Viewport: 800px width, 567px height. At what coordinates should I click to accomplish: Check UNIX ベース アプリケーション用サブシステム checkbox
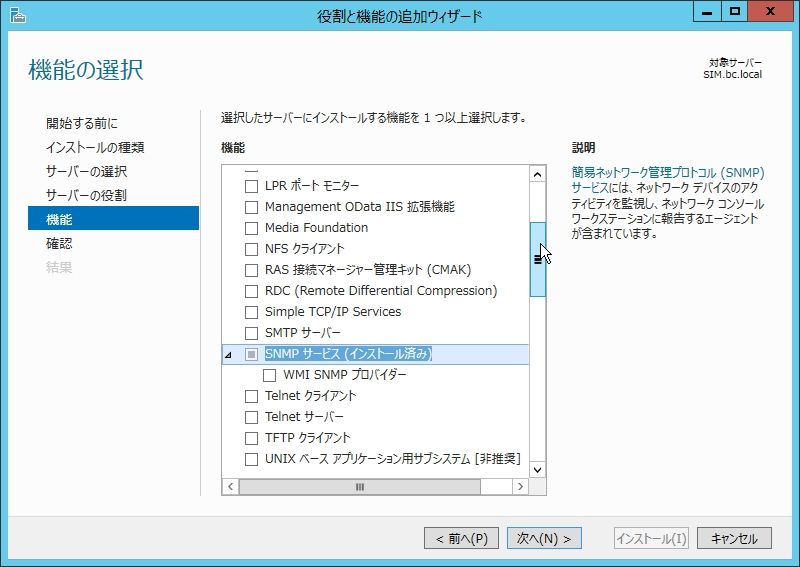252,459
